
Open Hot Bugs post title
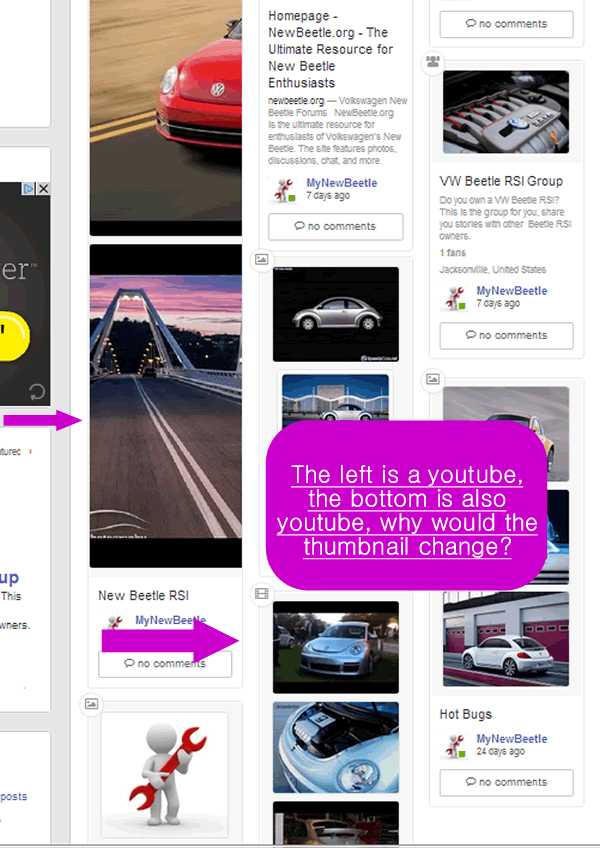[x=465, y=714]
